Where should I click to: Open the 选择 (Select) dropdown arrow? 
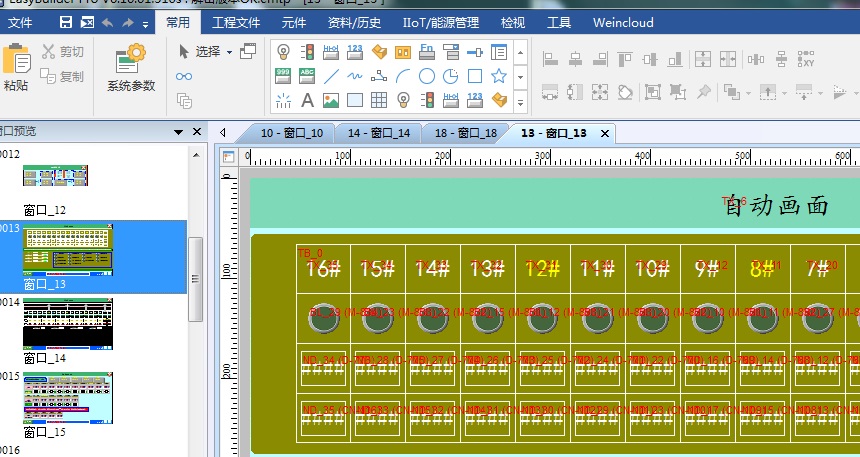[x=229, y=52]
